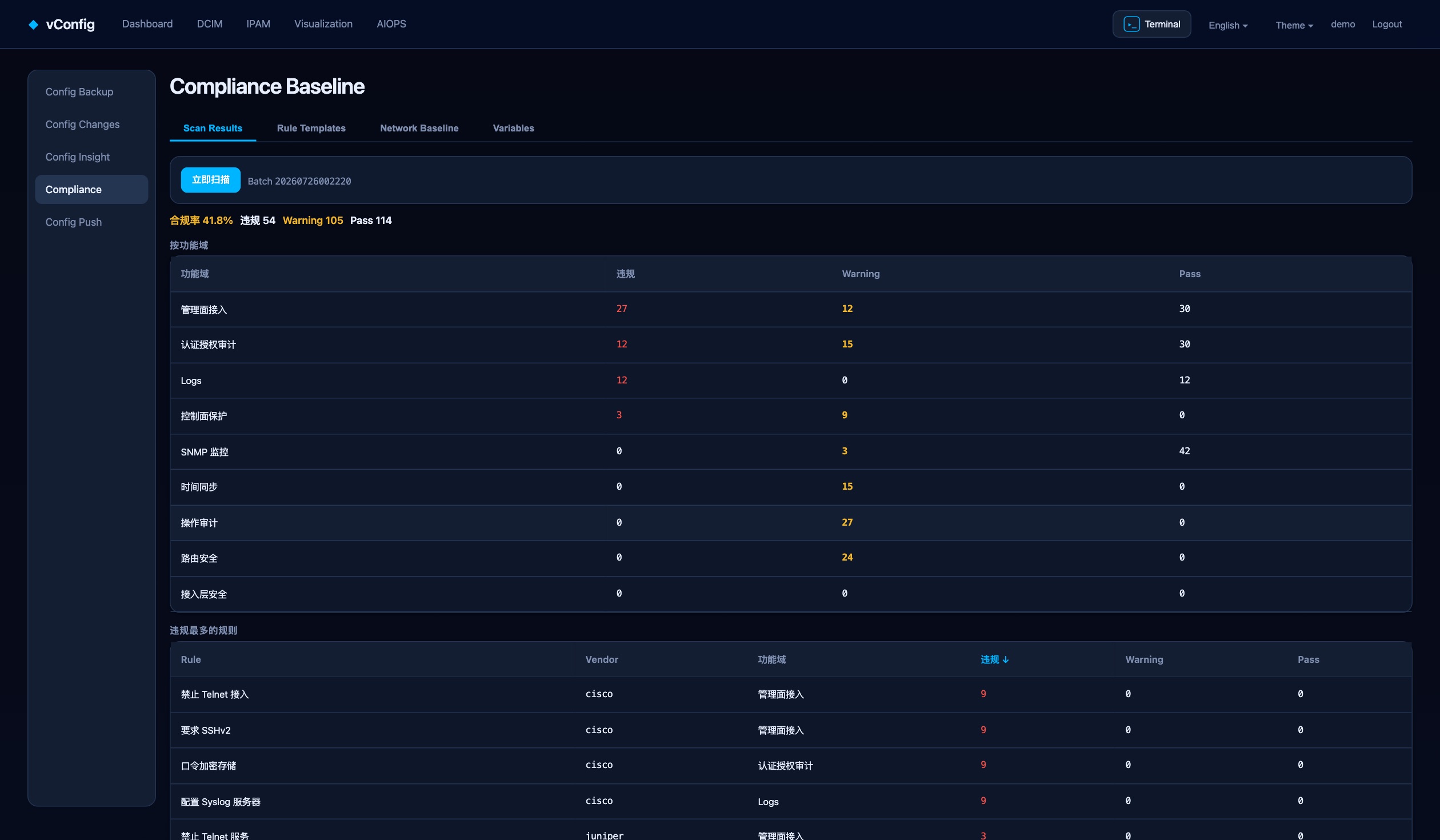Click Warning header in the rules table
Viewport: 1440px width, 840px height.
[x=1144, y=659]
